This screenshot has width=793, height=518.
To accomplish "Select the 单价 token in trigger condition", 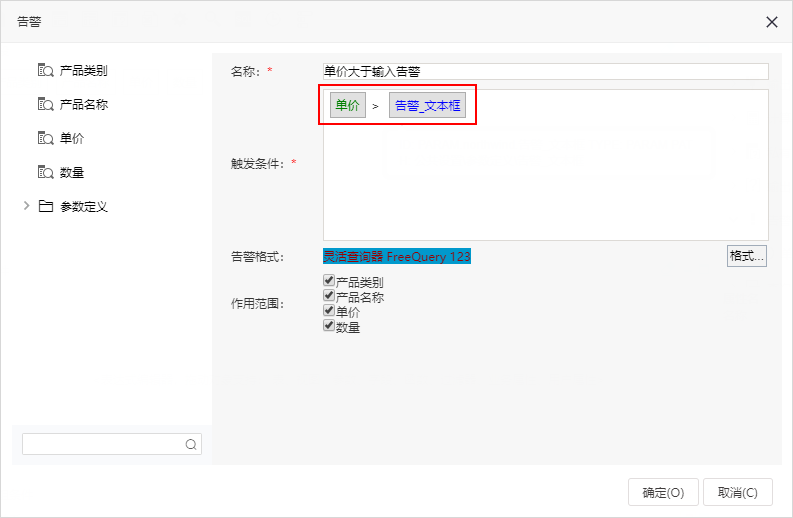I will point(347,105).
